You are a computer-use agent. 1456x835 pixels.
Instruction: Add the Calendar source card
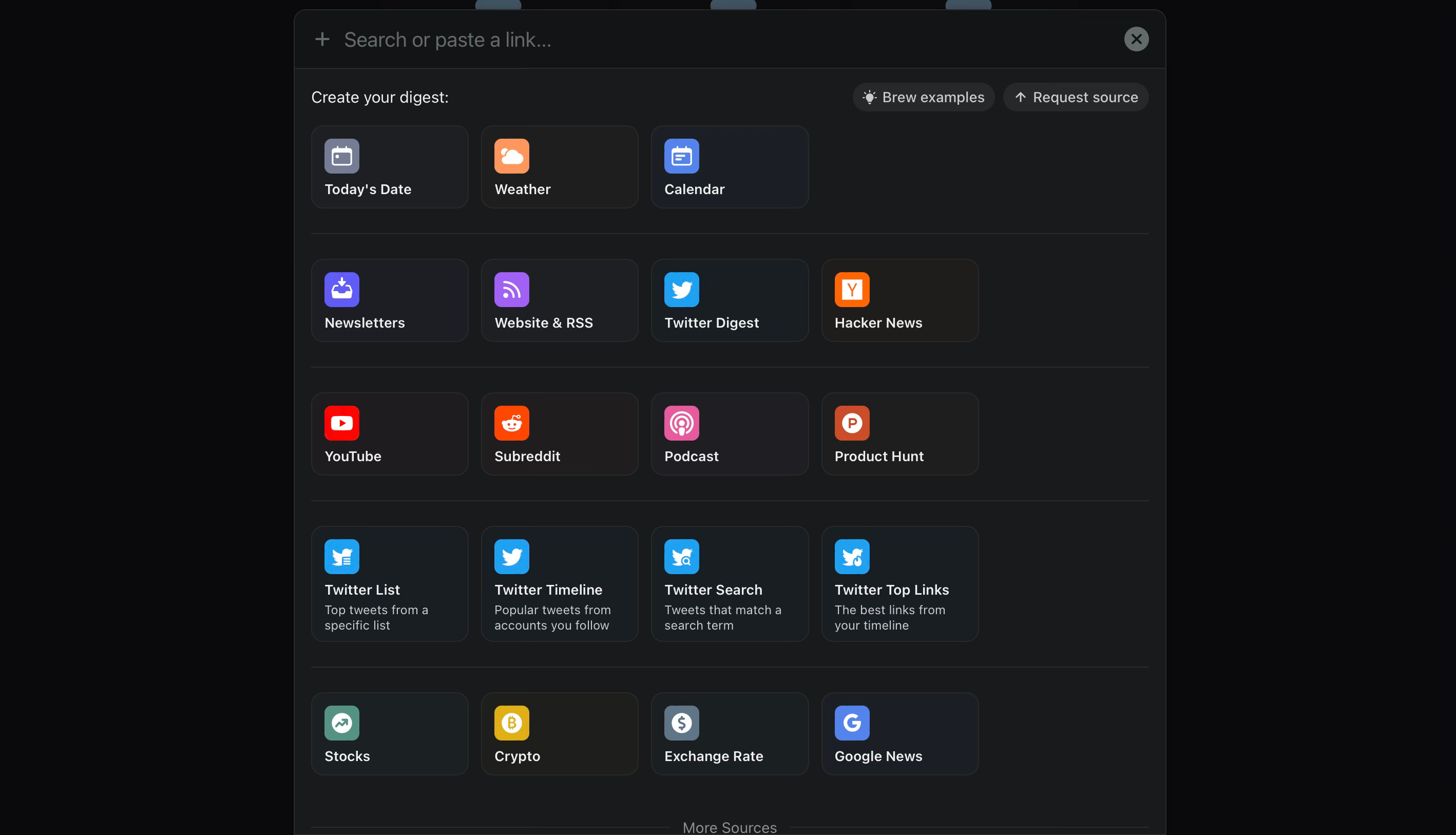[x=729, y=167]
